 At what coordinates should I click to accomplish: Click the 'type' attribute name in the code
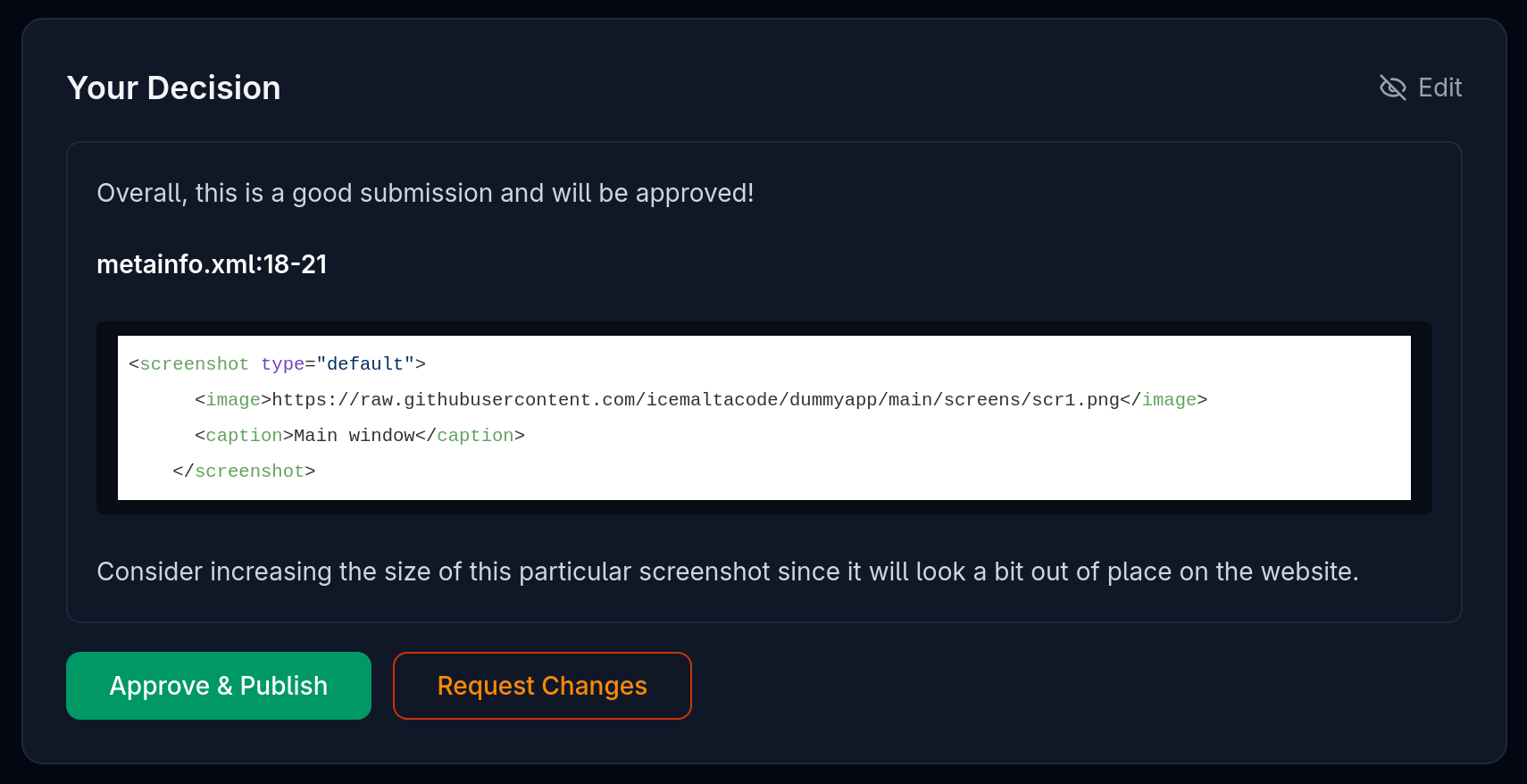click(282, 364)
